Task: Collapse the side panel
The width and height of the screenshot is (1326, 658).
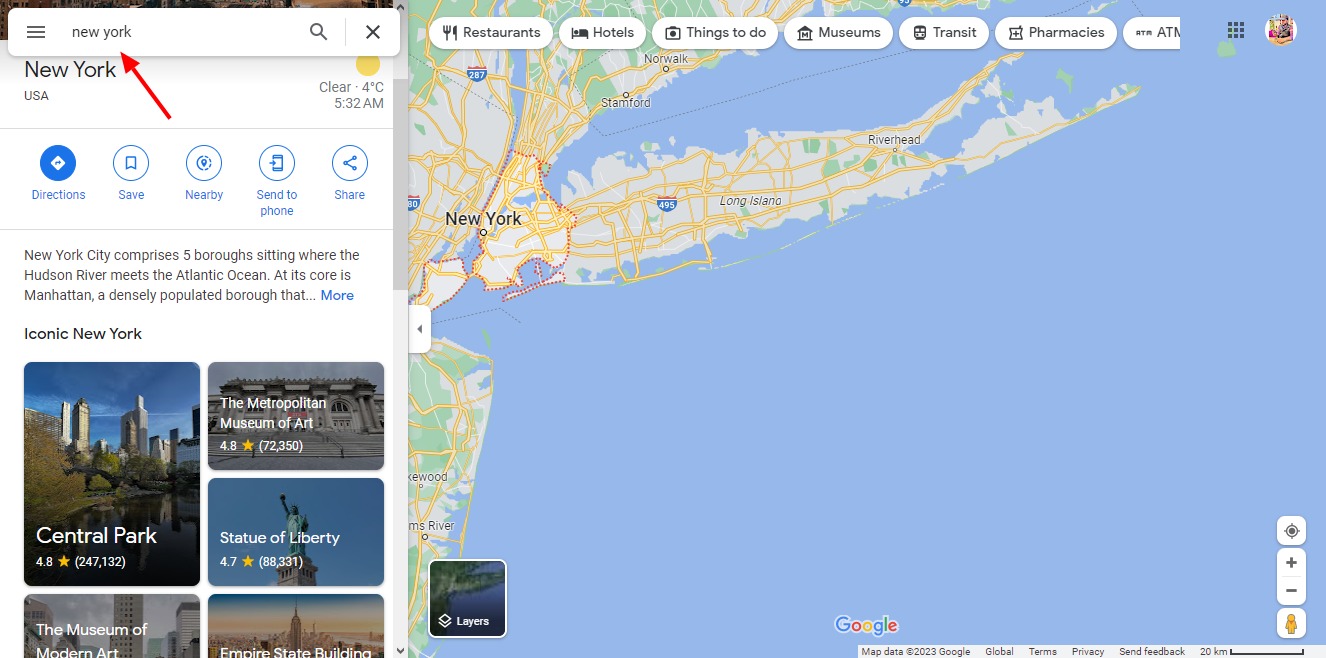Action: click(x=420, y=329)
